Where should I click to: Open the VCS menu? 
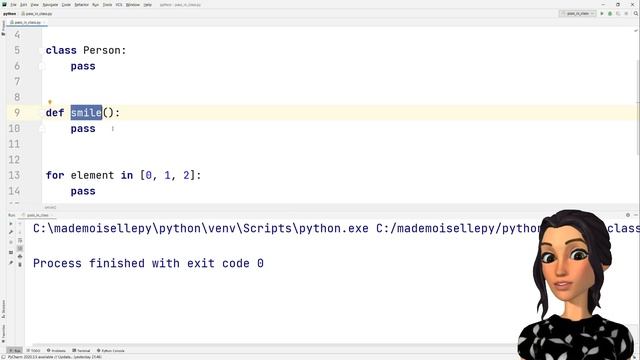[x=119, y=5]
